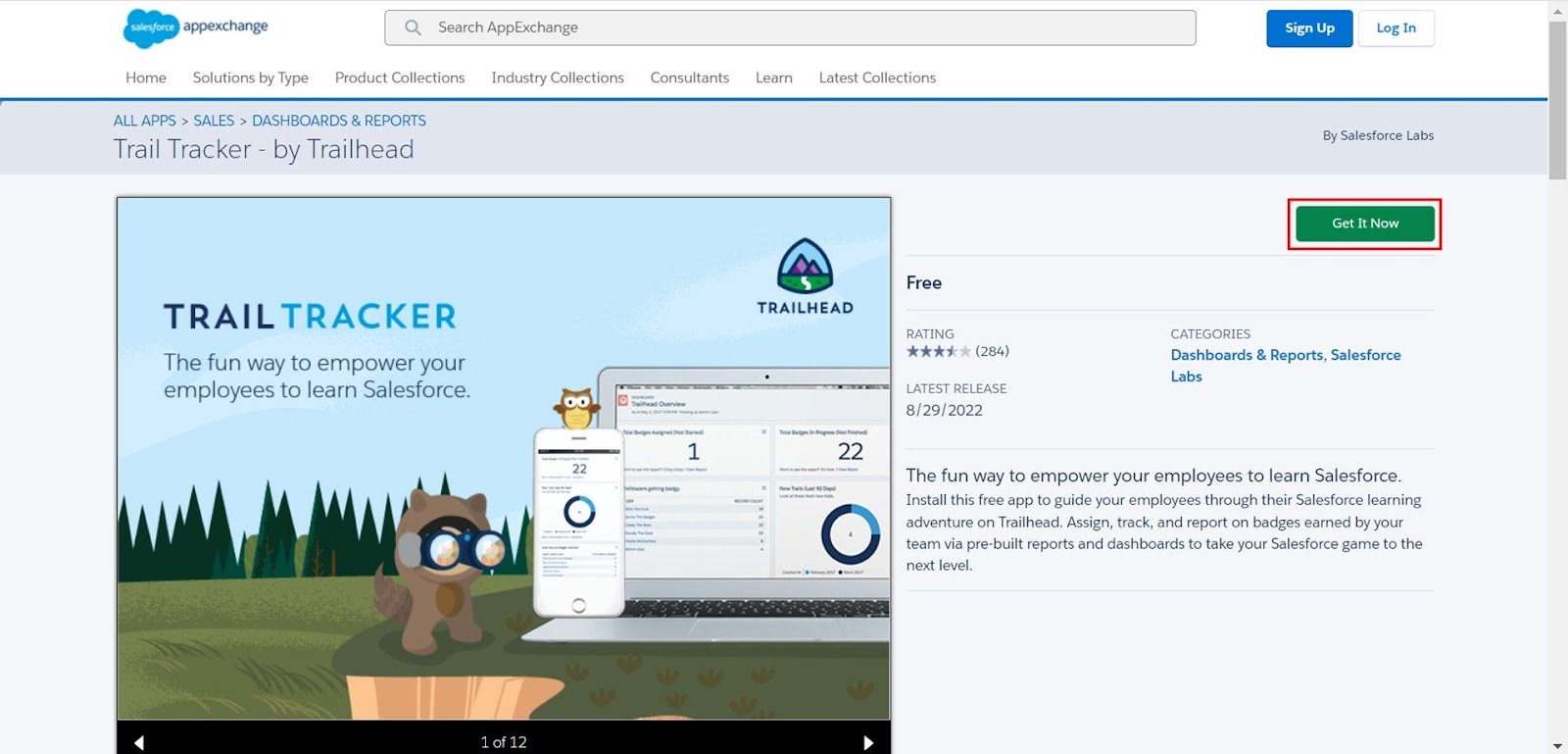Viewport: 1568px width, 754px height.
Task: Click the Get It Now button
Action: coord(1365,224)
